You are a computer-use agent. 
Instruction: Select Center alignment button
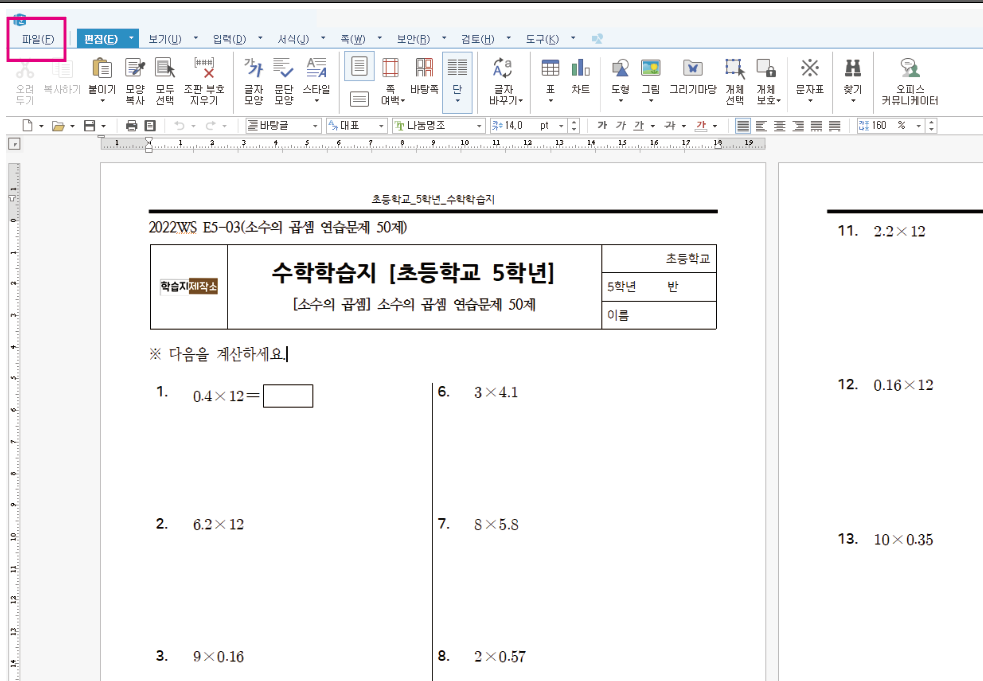[779, 125]
